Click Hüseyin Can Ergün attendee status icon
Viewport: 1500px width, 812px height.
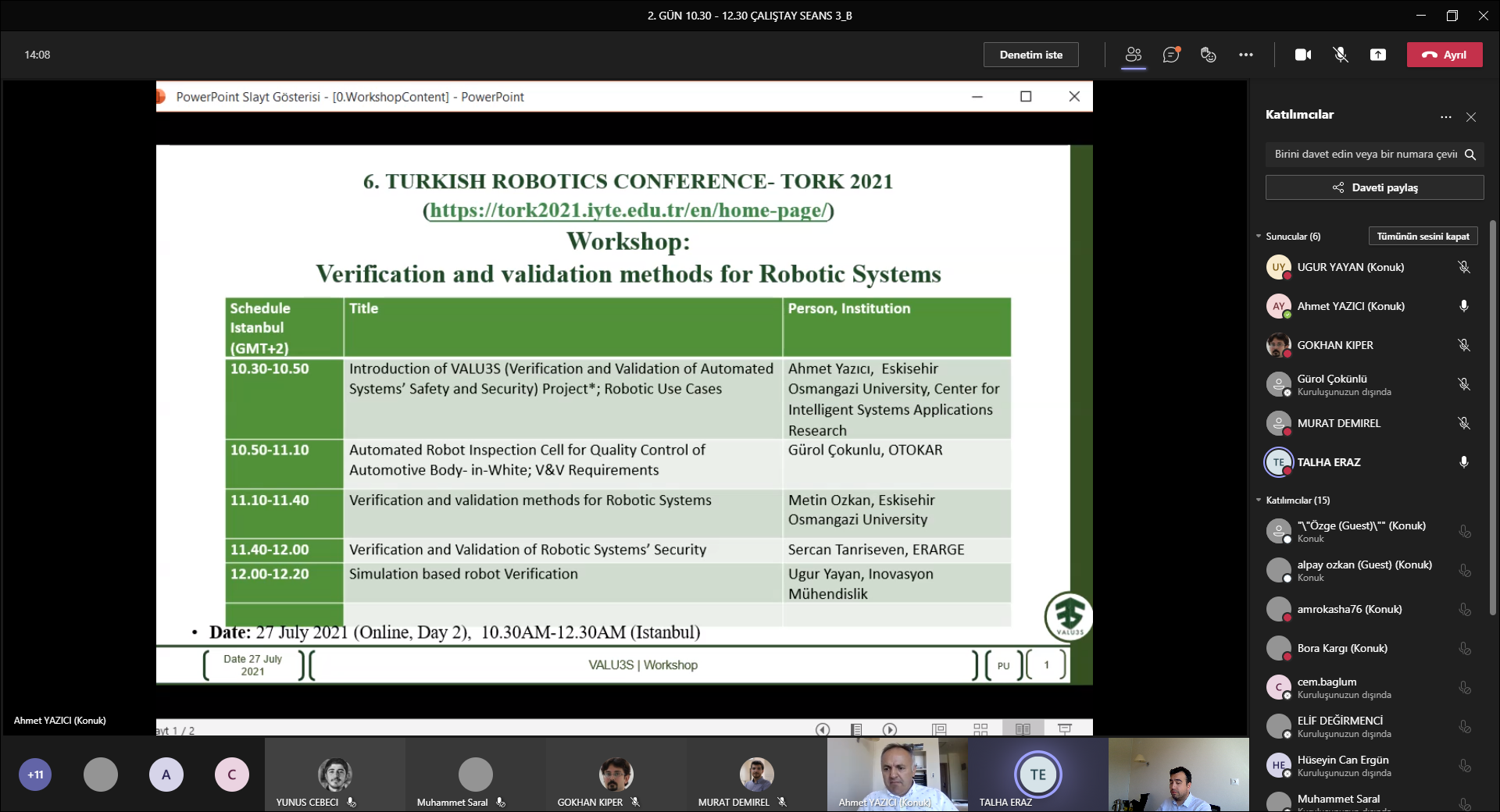1465,766
